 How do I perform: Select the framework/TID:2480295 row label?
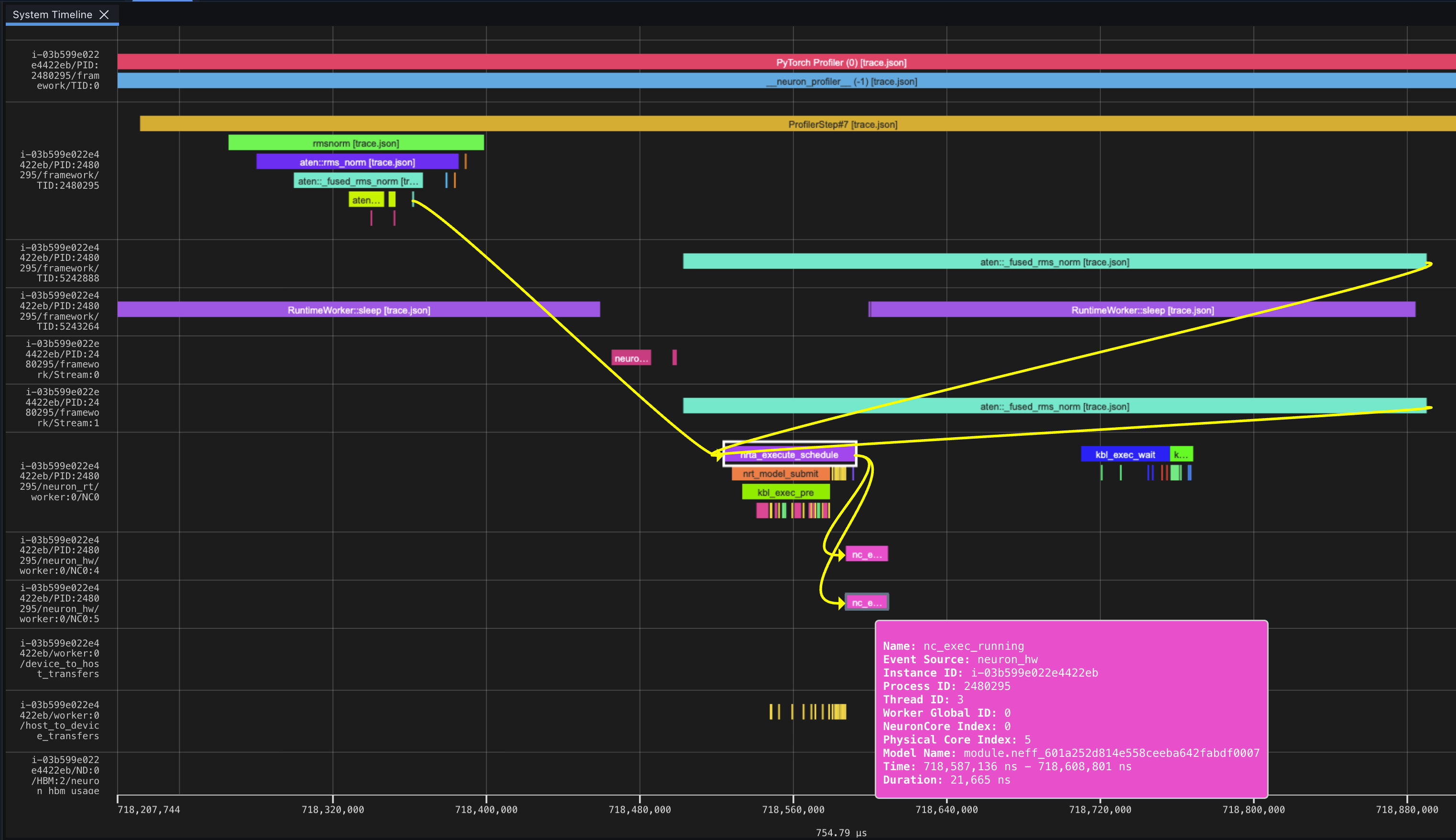click(x=59, y=170)
